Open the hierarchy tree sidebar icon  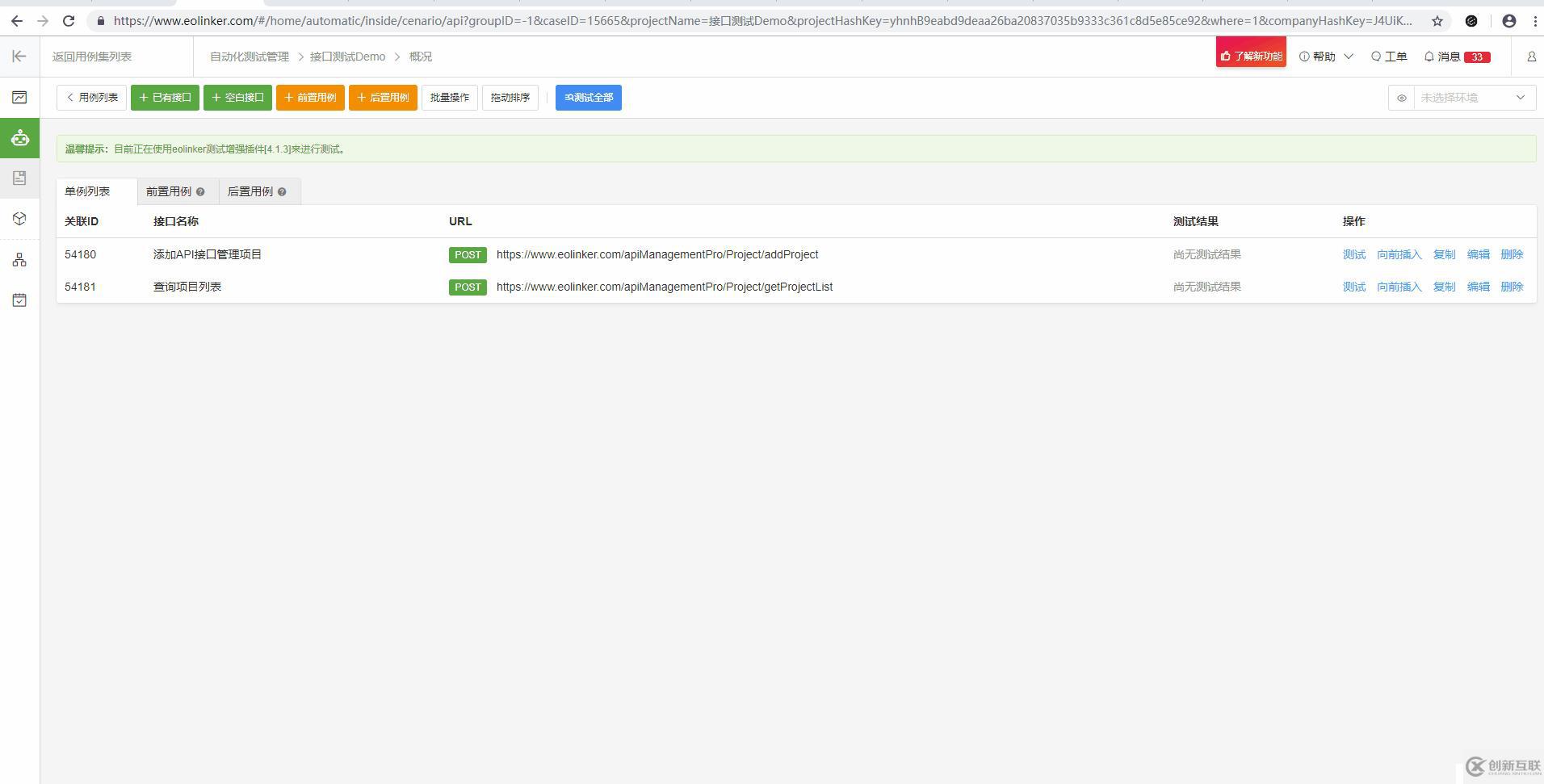tap(19, 260)
